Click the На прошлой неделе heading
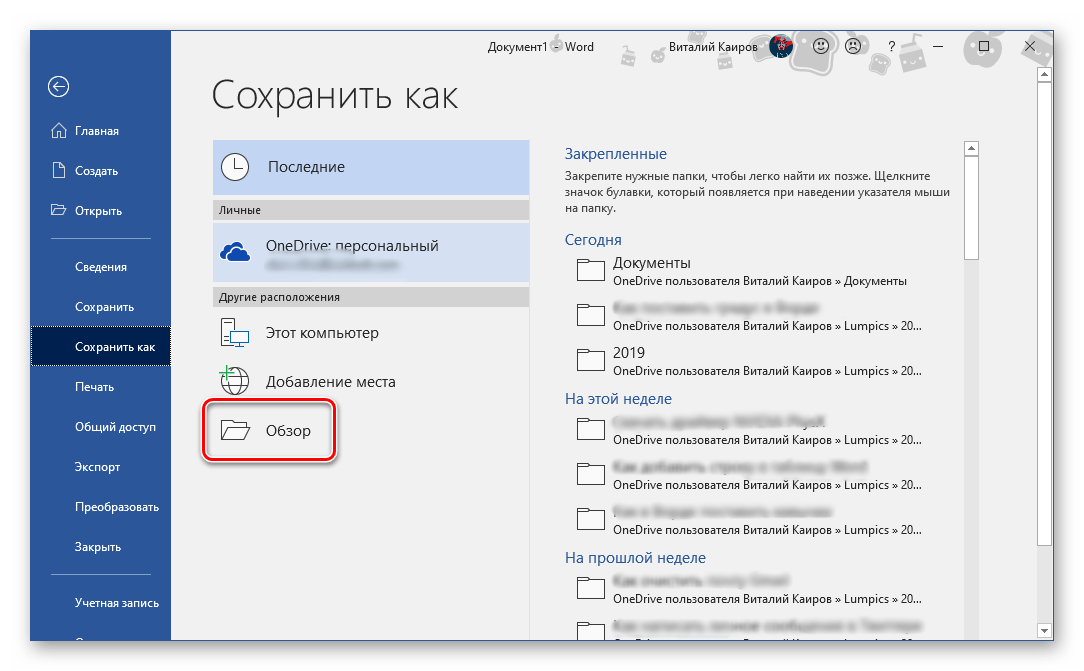This screenshot has height=671, width=1084. (x=635, y=558)
